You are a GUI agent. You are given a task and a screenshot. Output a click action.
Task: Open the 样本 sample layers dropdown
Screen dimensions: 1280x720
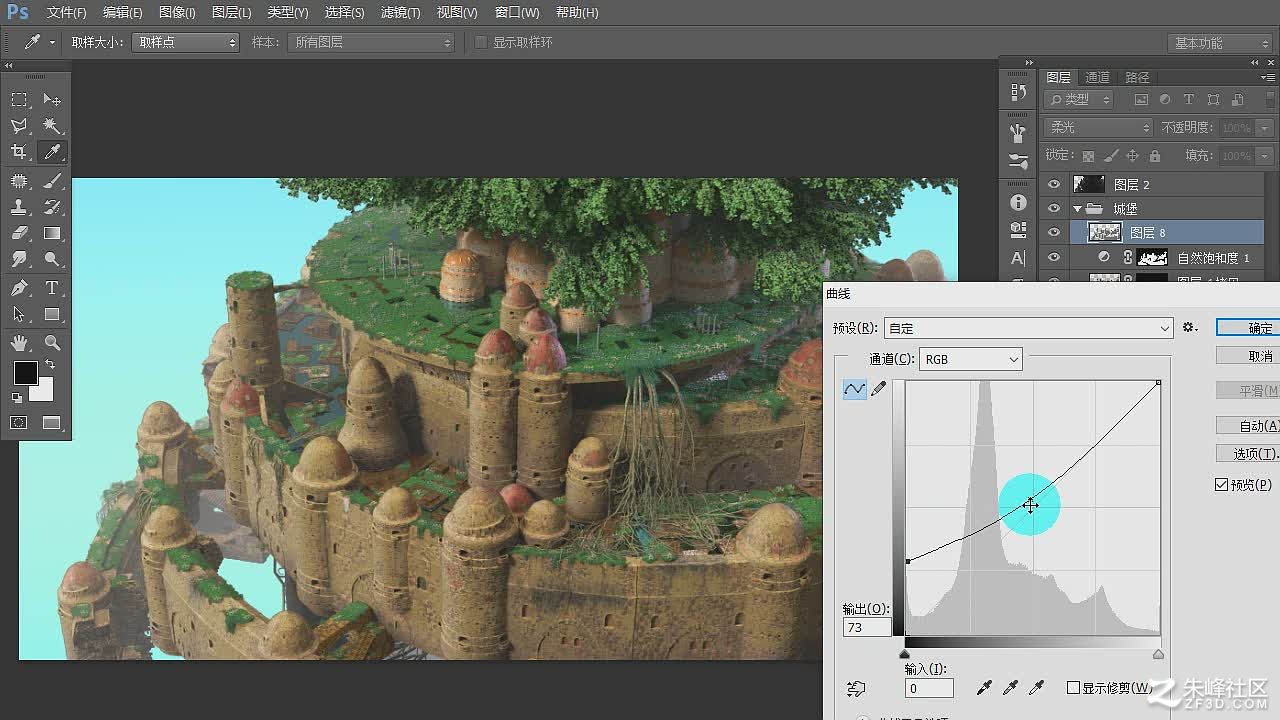click(370, 42)
